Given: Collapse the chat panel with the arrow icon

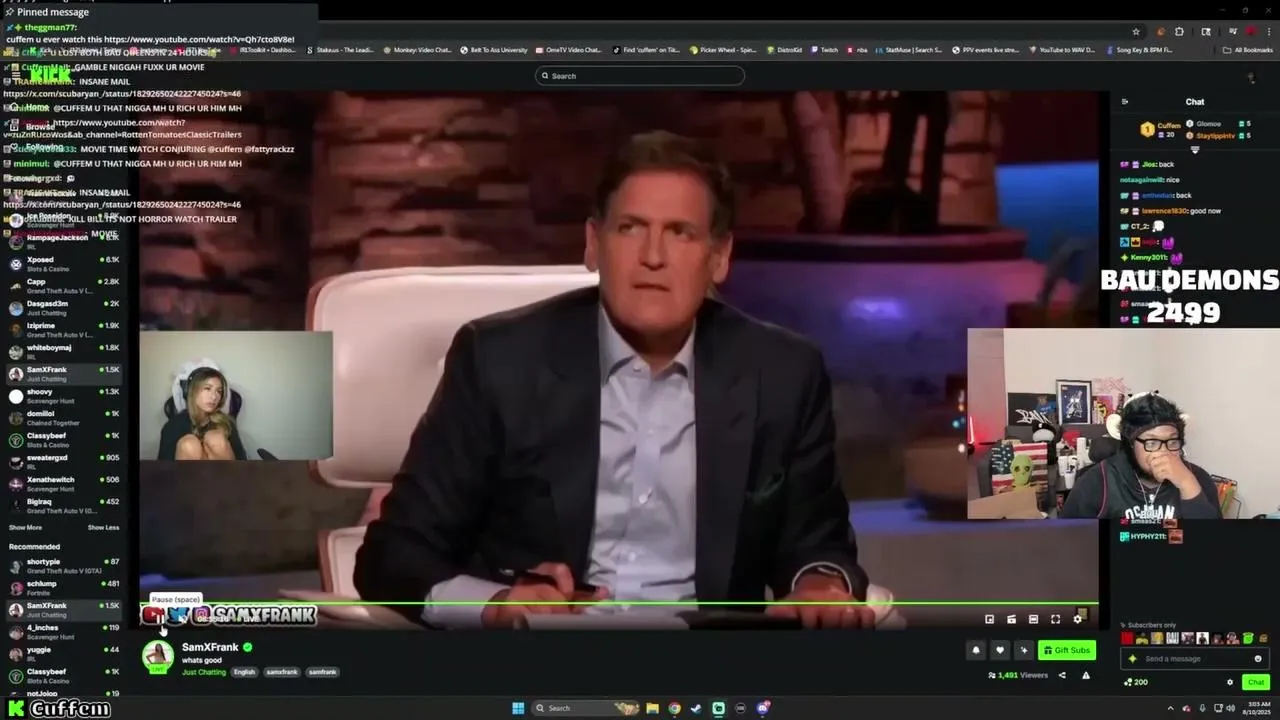Looking at the screenshot, I should tap(1125, 101).
